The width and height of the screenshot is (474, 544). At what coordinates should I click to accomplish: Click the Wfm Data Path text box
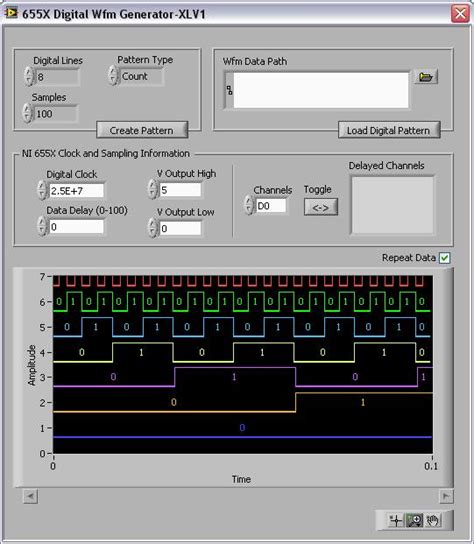tap(321, 90)
